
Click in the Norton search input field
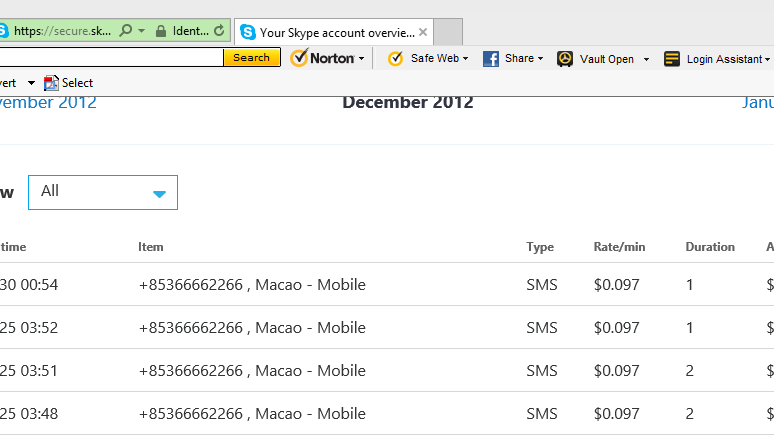point(110,58)
